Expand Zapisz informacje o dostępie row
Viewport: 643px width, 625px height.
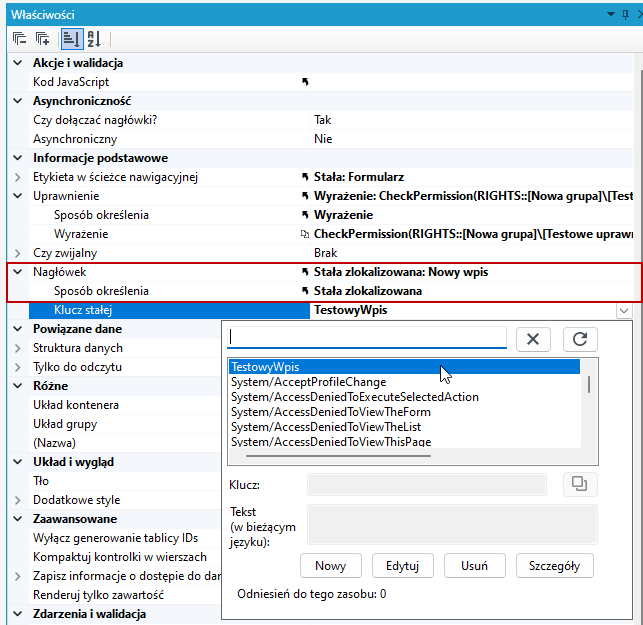coord(18,576)
